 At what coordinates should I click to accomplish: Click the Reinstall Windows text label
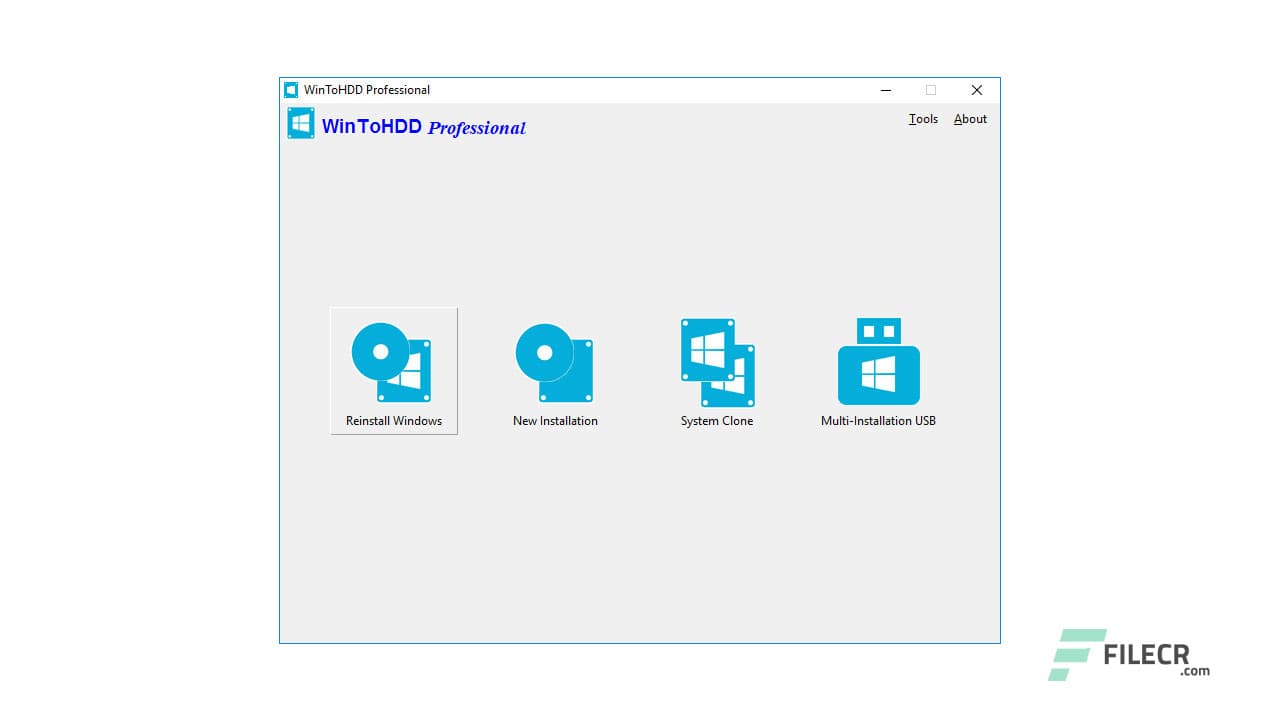click(393, 420)
